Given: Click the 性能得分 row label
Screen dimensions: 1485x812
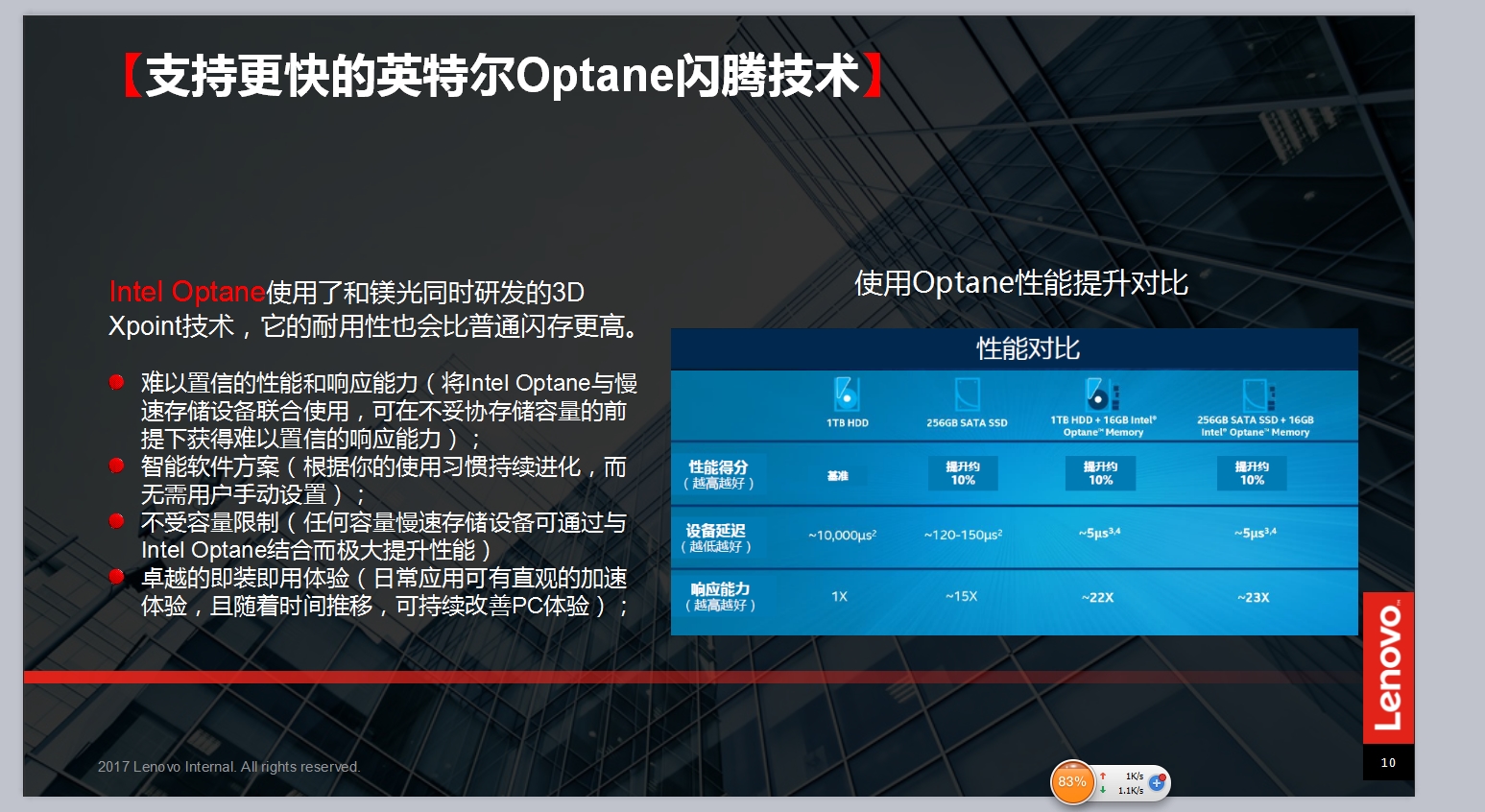Looking at the screenshot, I should tap(718, 474).
